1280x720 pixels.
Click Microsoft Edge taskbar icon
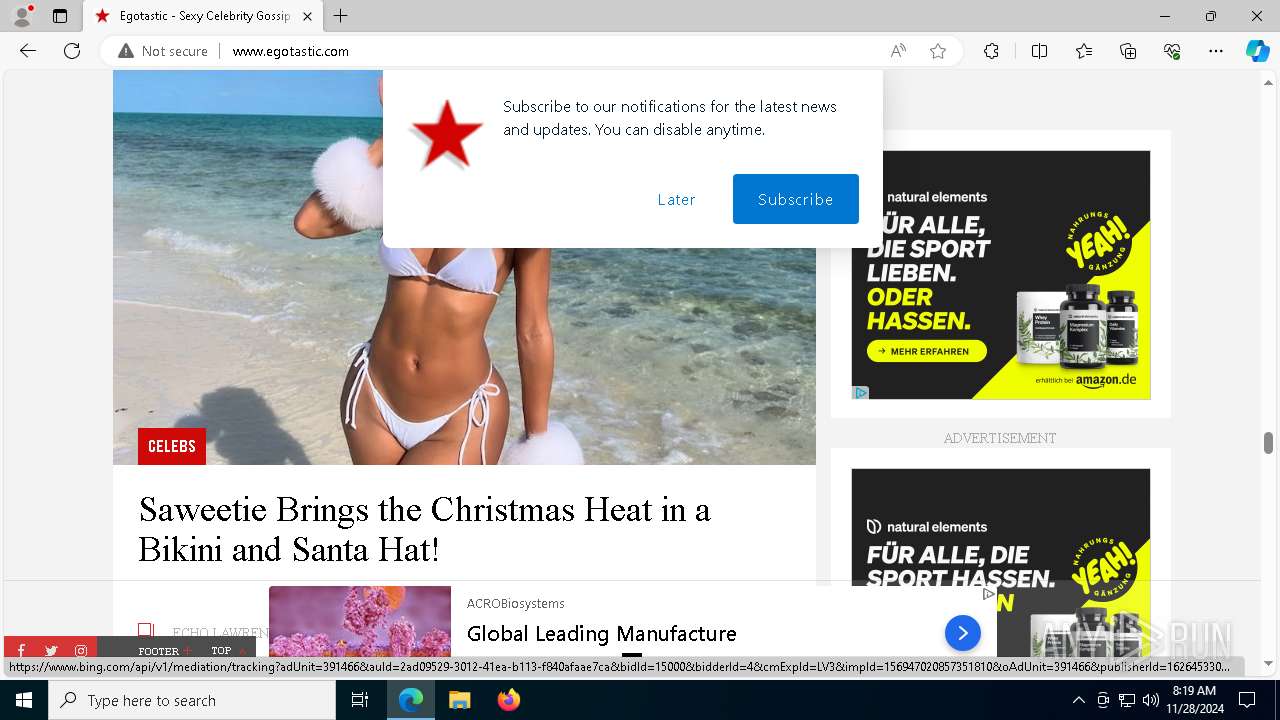click(411, 700)
